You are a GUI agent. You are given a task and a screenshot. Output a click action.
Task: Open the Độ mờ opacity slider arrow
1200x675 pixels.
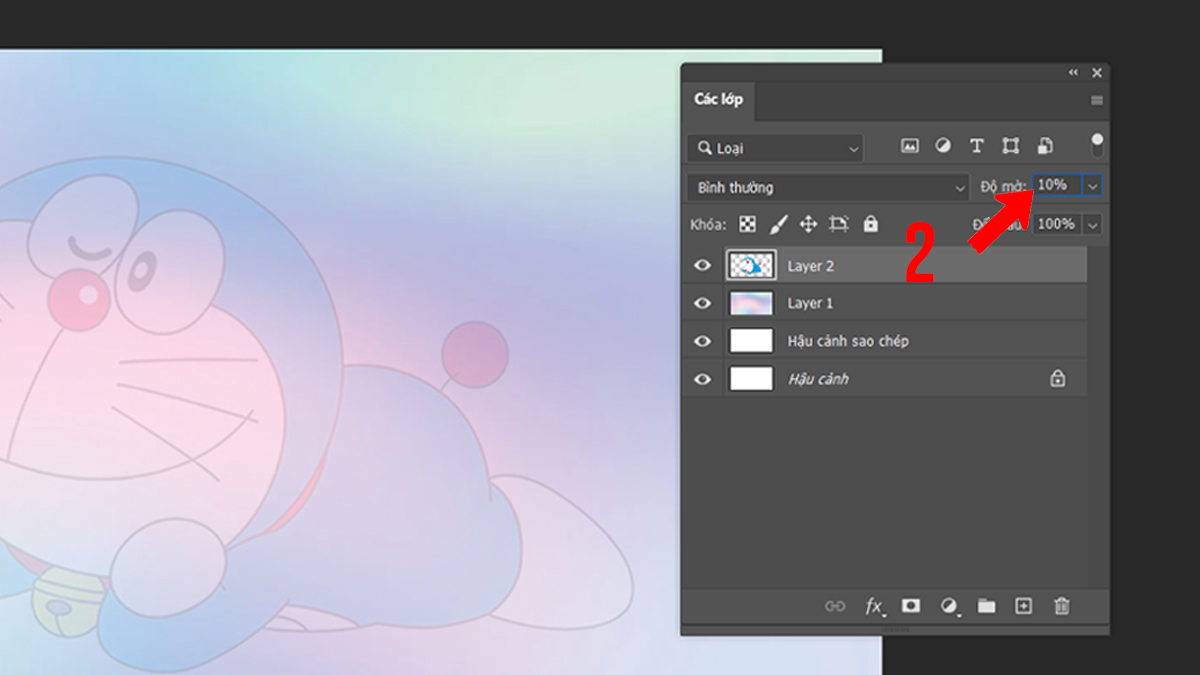1093,186
